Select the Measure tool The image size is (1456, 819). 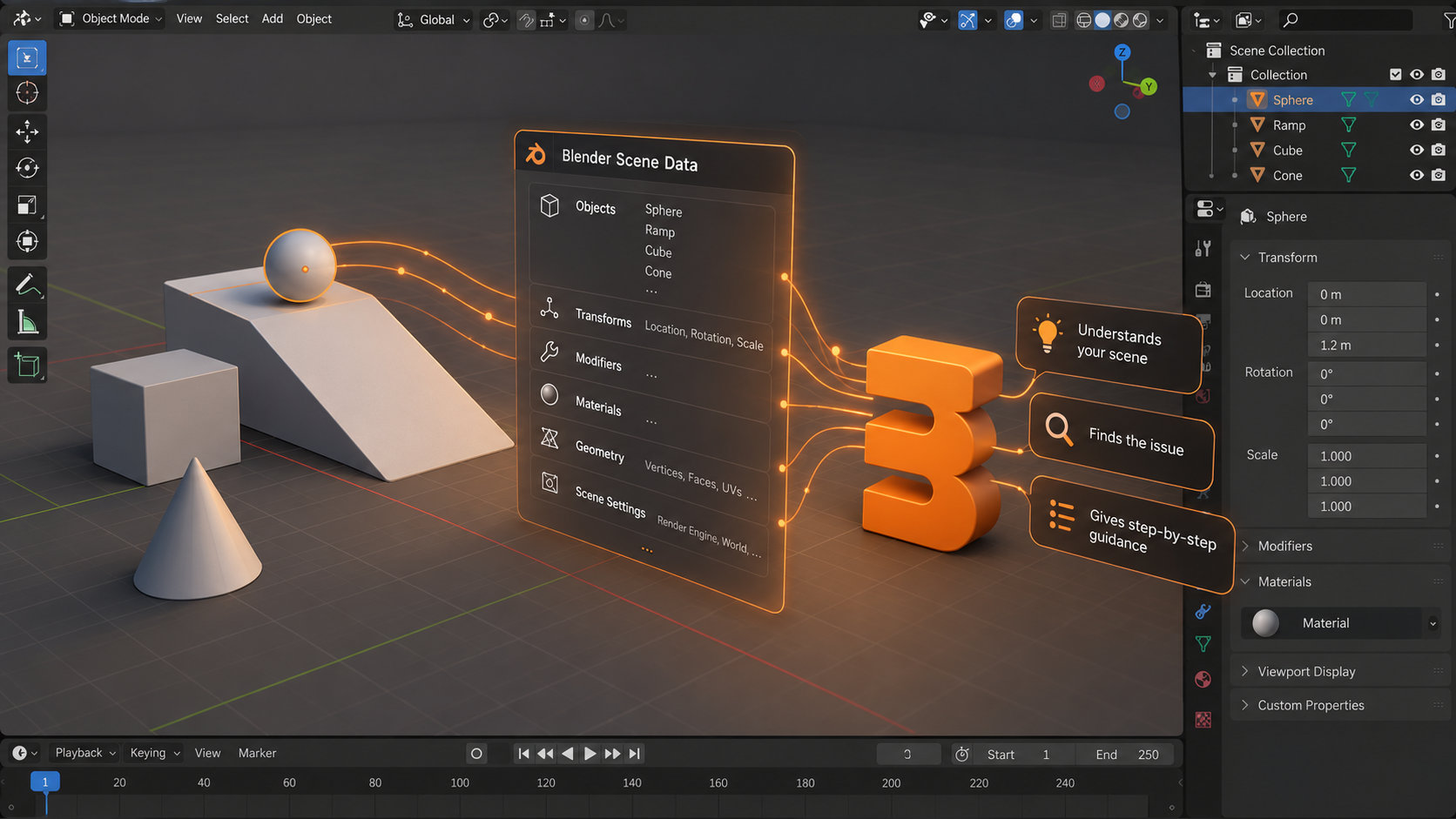click(27, 322)
